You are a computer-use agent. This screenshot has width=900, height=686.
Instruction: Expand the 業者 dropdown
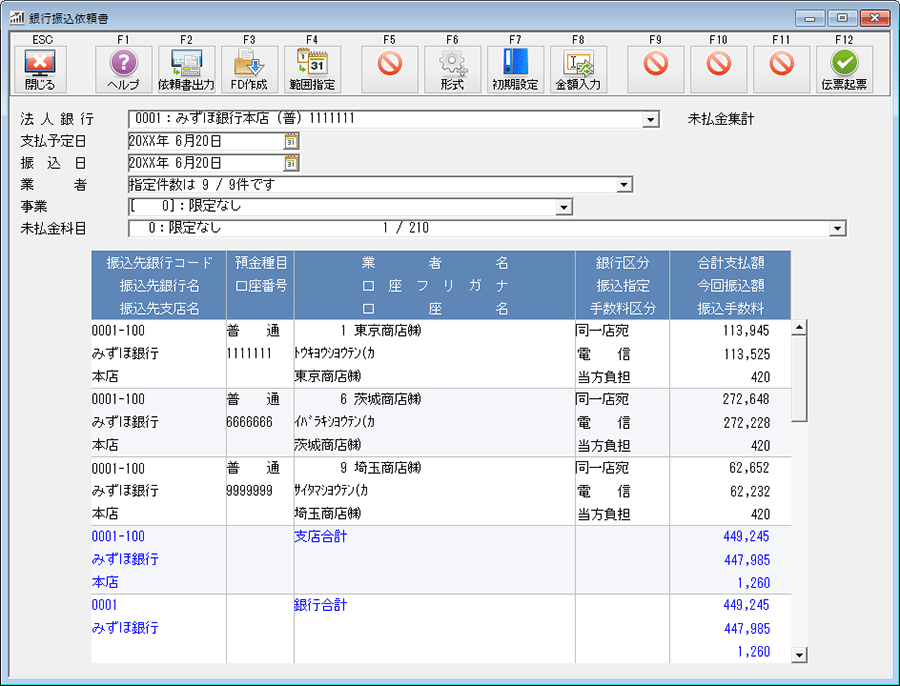[624, 185]
